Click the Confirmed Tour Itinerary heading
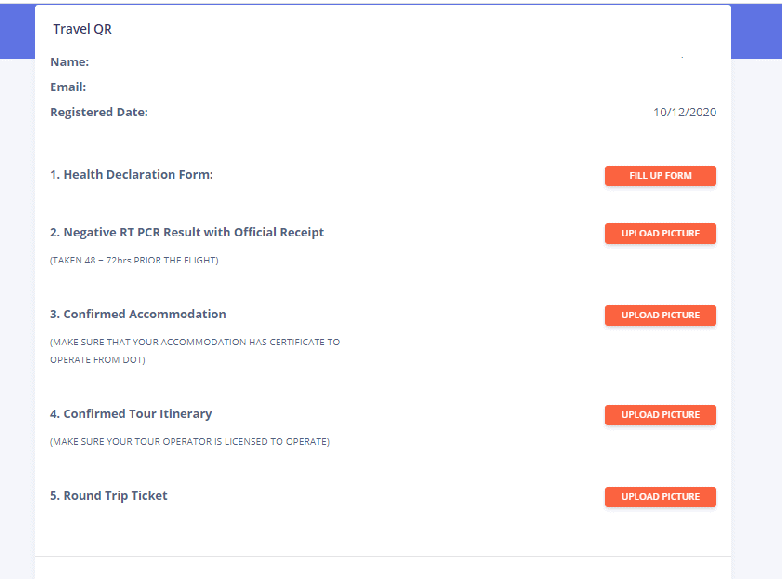Image resolution: width=782 pixels, height=579 pixels. 131,414
